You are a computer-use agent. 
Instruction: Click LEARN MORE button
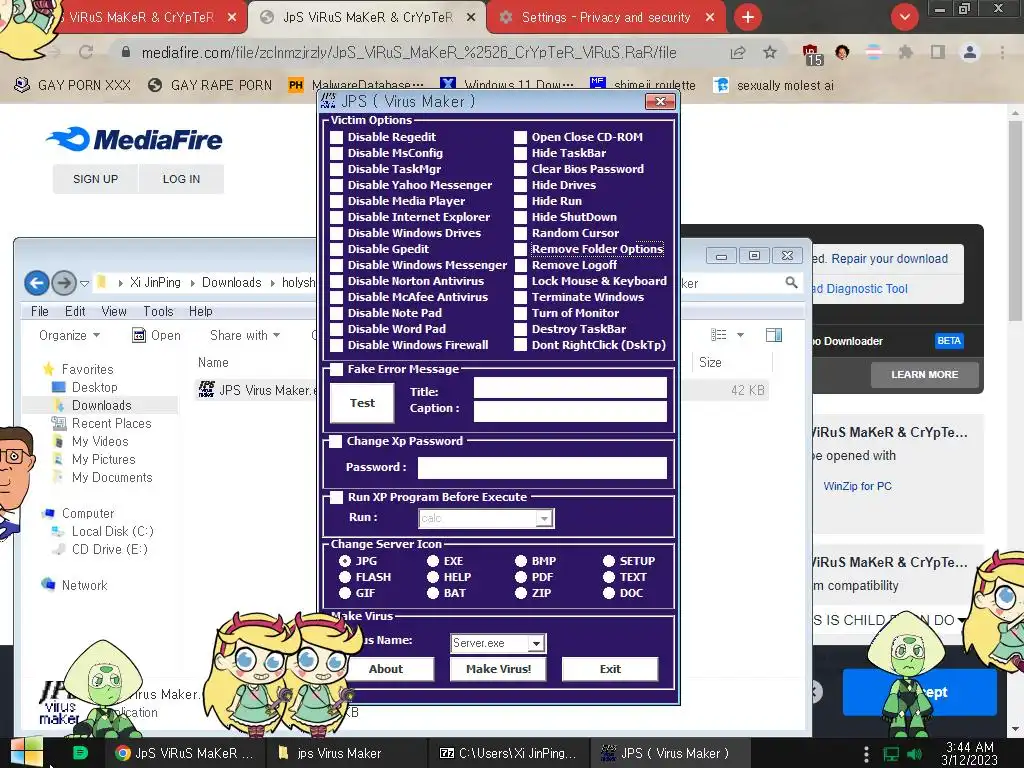tap(924, 375)
